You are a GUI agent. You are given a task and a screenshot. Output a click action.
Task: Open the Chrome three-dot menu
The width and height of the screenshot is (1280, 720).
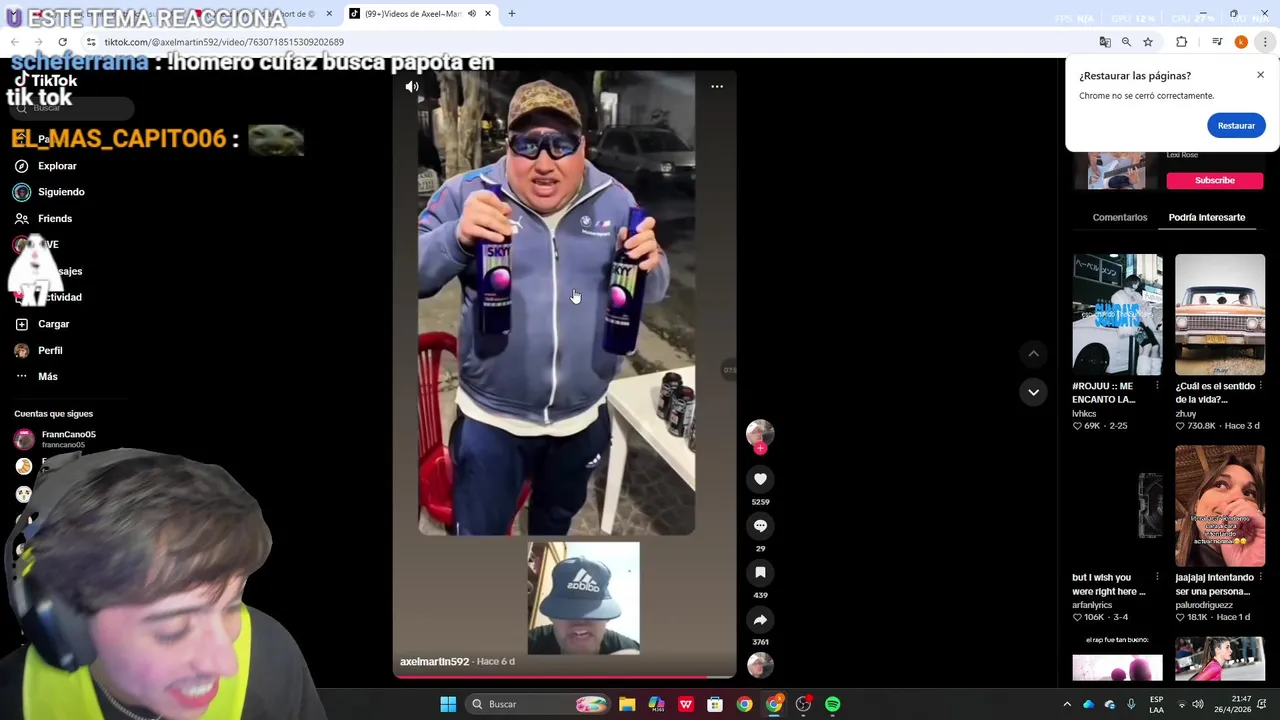coord(1265,42)
